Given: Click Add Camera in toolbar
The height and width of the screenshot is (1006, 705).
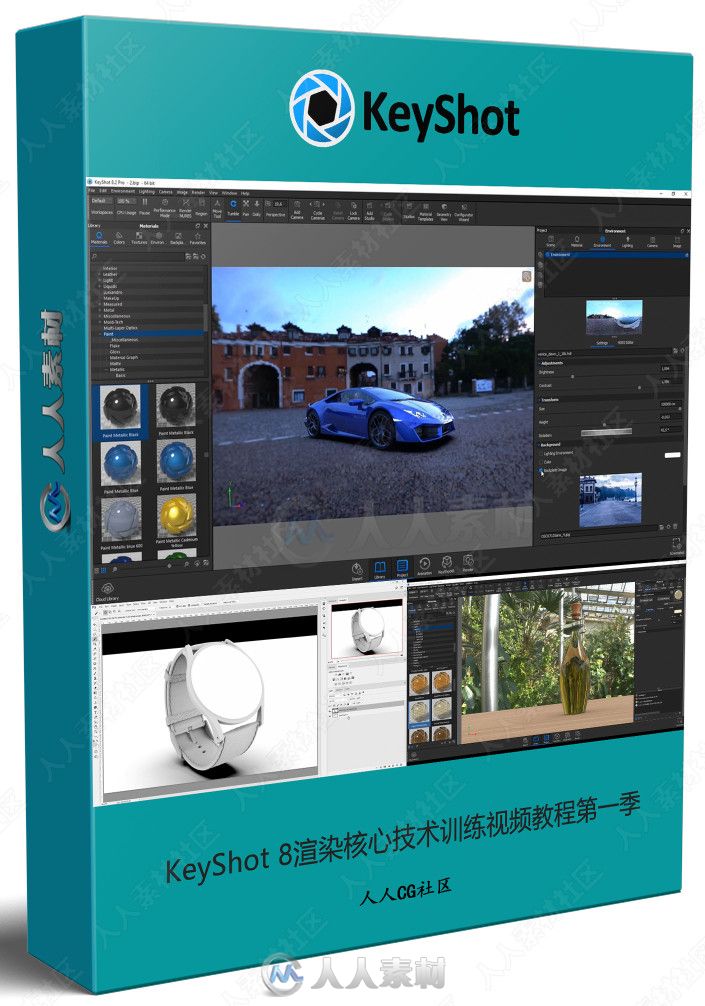Looking at the screenshot, I should click(297, 209).
